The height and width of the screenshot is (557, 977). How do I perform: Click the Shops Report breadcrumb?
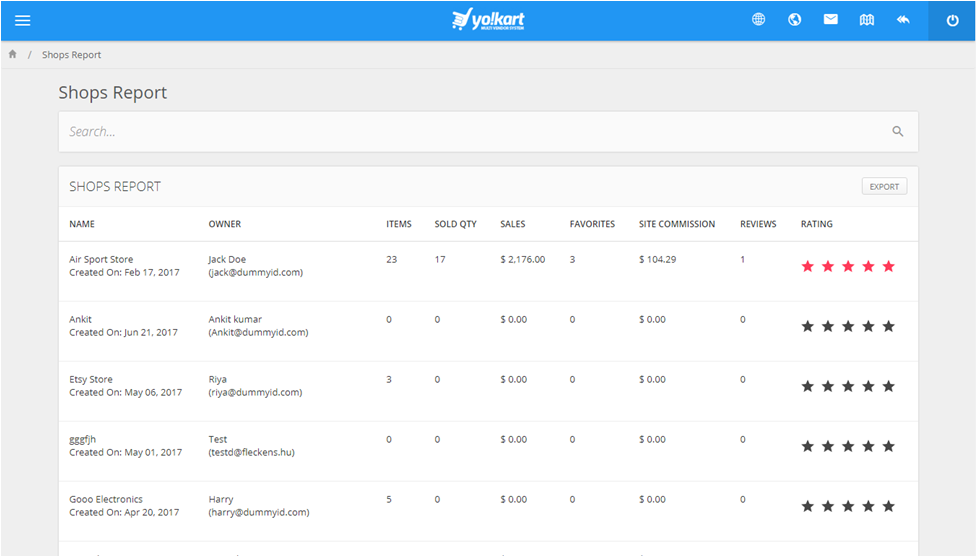71,55
